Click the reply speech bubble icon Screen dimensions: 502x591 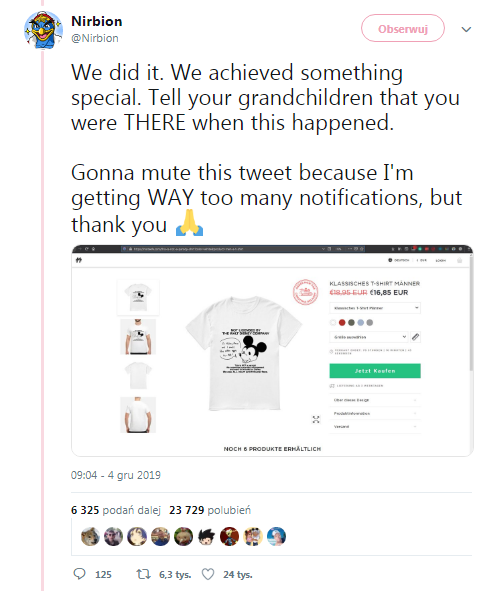[79, 574]
